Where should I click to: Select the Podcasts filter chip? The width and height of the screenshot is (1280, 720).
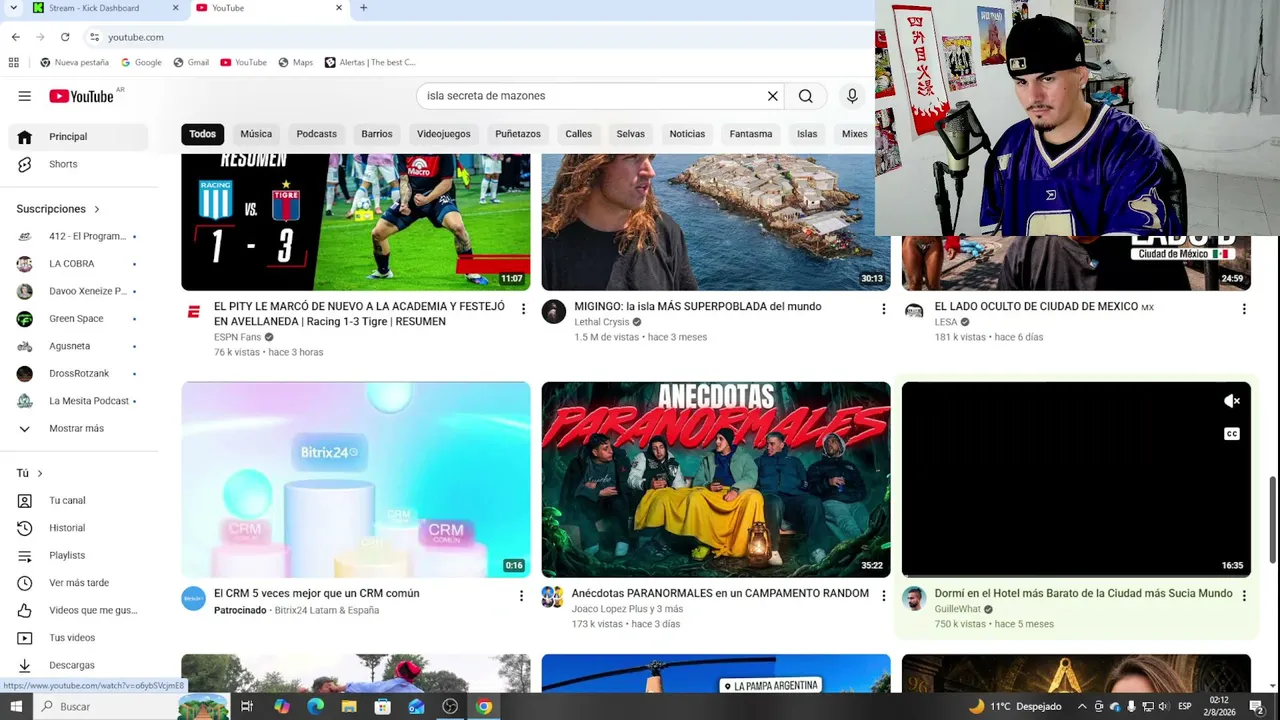tap(317, 134)
